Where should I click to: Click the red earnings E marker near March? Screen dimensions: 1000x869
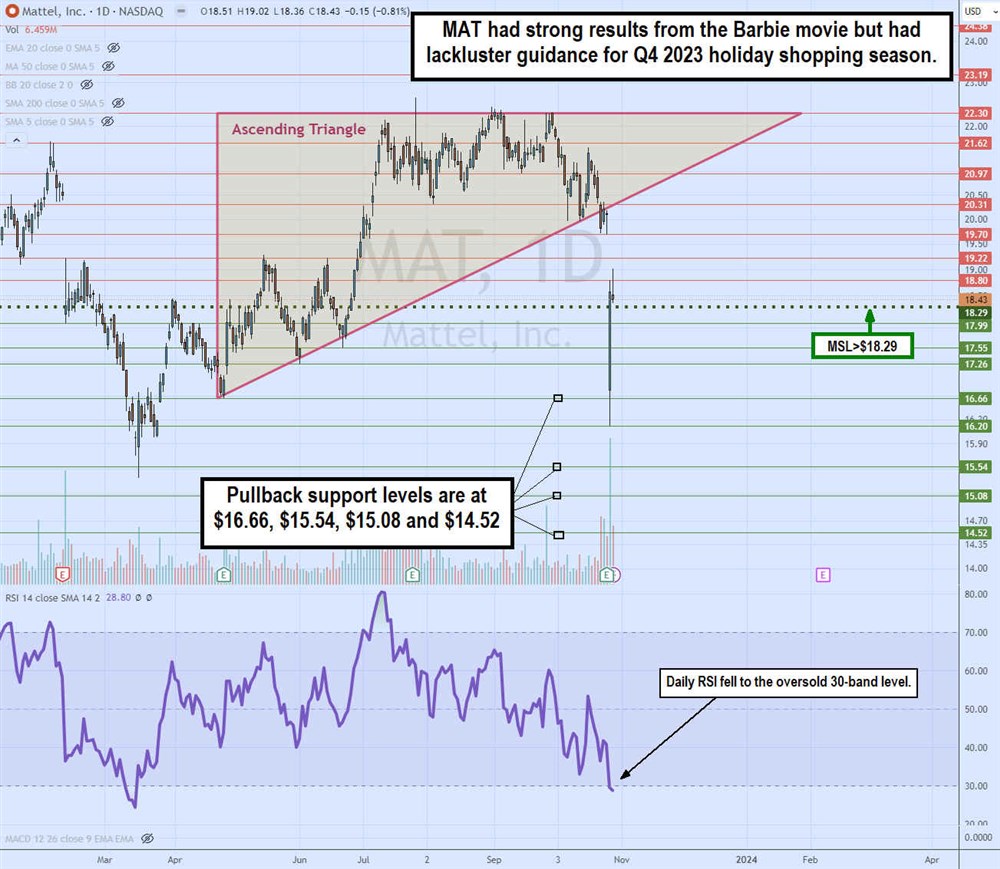click(62, 575)
